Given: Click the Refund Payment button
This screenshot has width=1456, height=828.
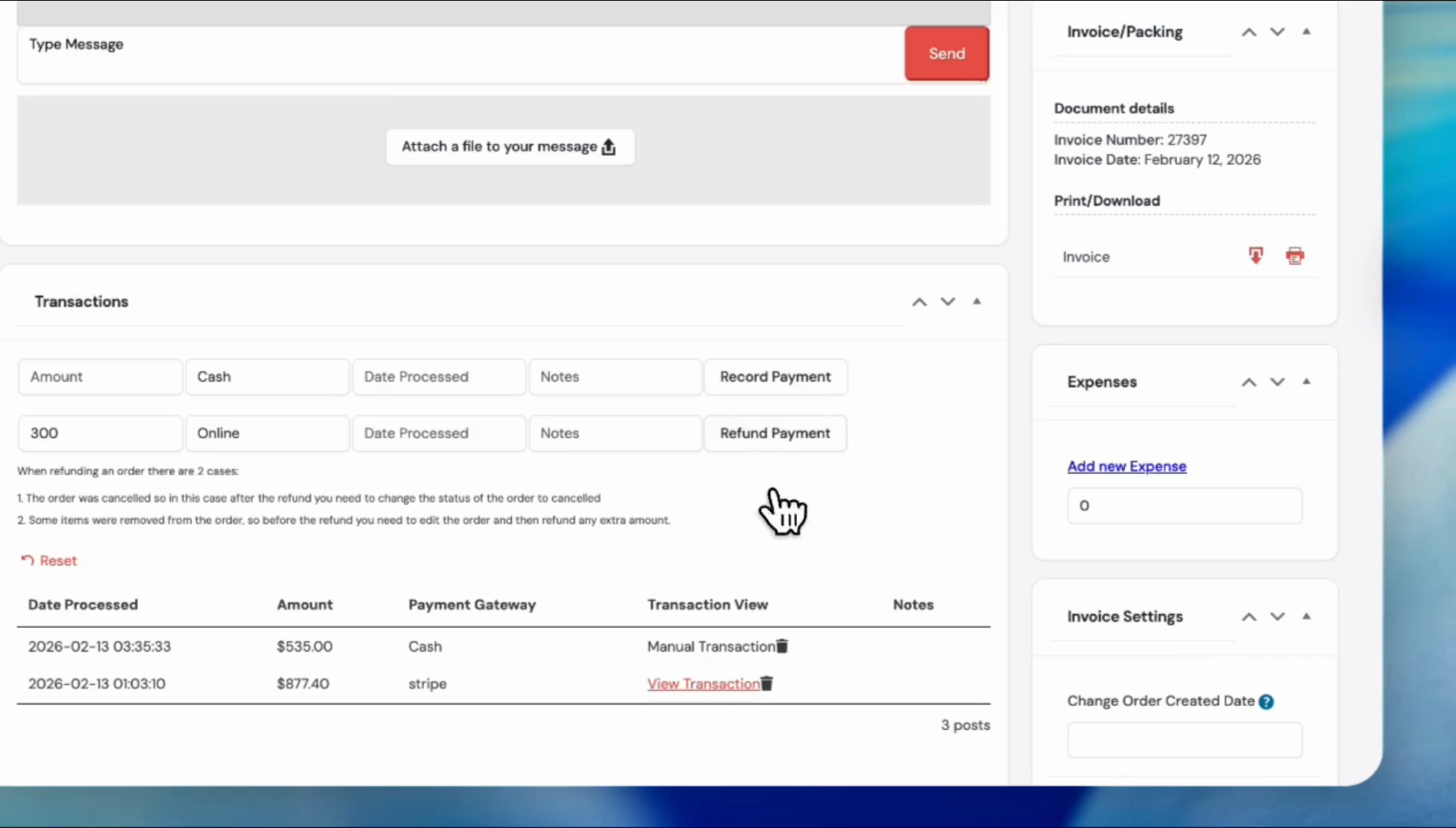Looking at the screenshot, I should 775,433.
